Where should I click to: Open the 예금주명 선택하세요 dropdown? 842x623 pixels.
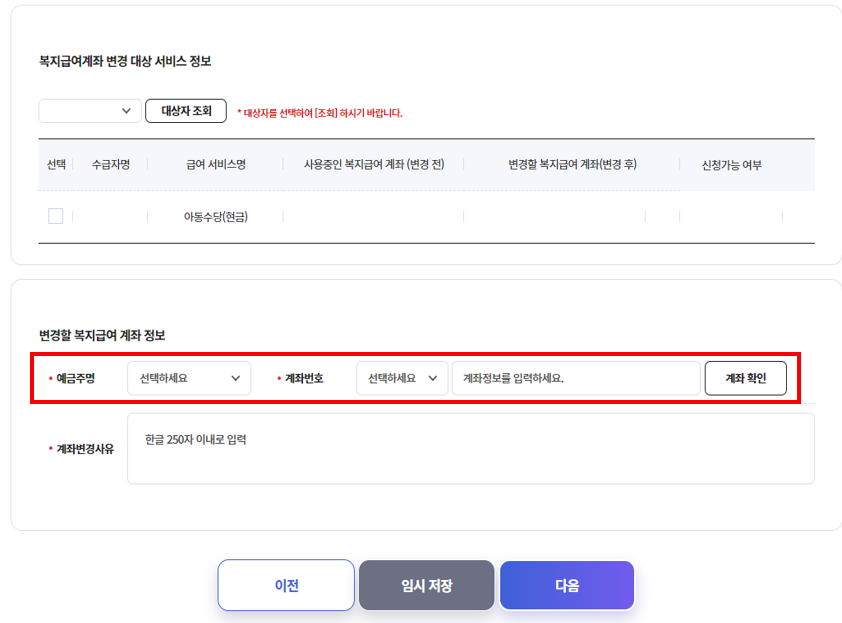[189, 378]
